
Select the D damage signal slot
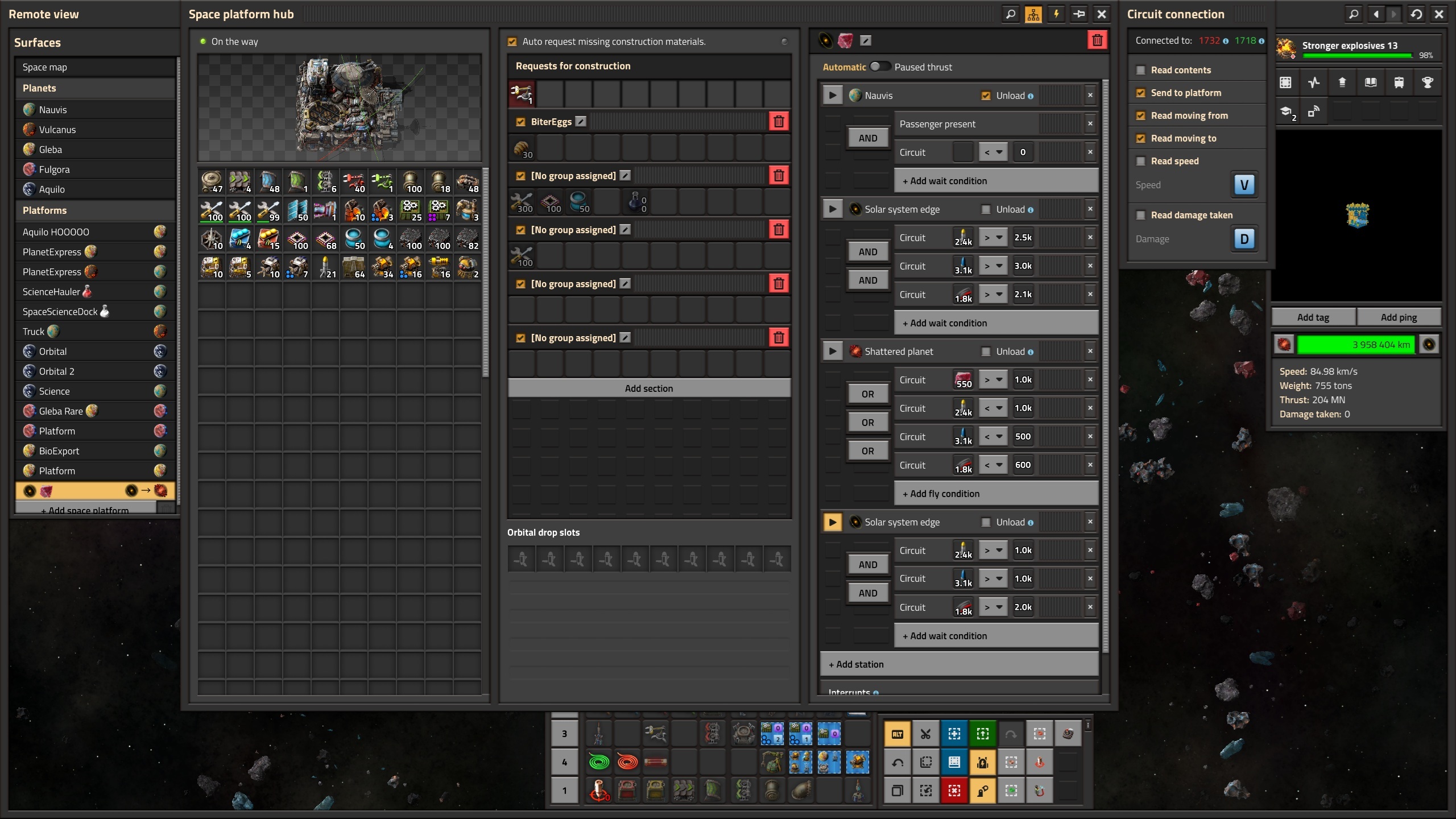(1244, 239)
